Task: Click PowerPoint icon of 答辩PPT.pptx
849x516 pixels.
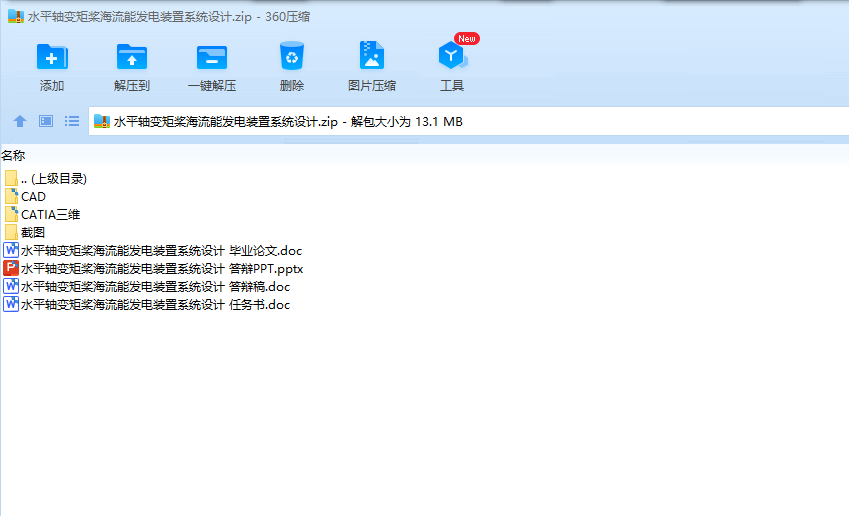Action: (x=11, y=268)
